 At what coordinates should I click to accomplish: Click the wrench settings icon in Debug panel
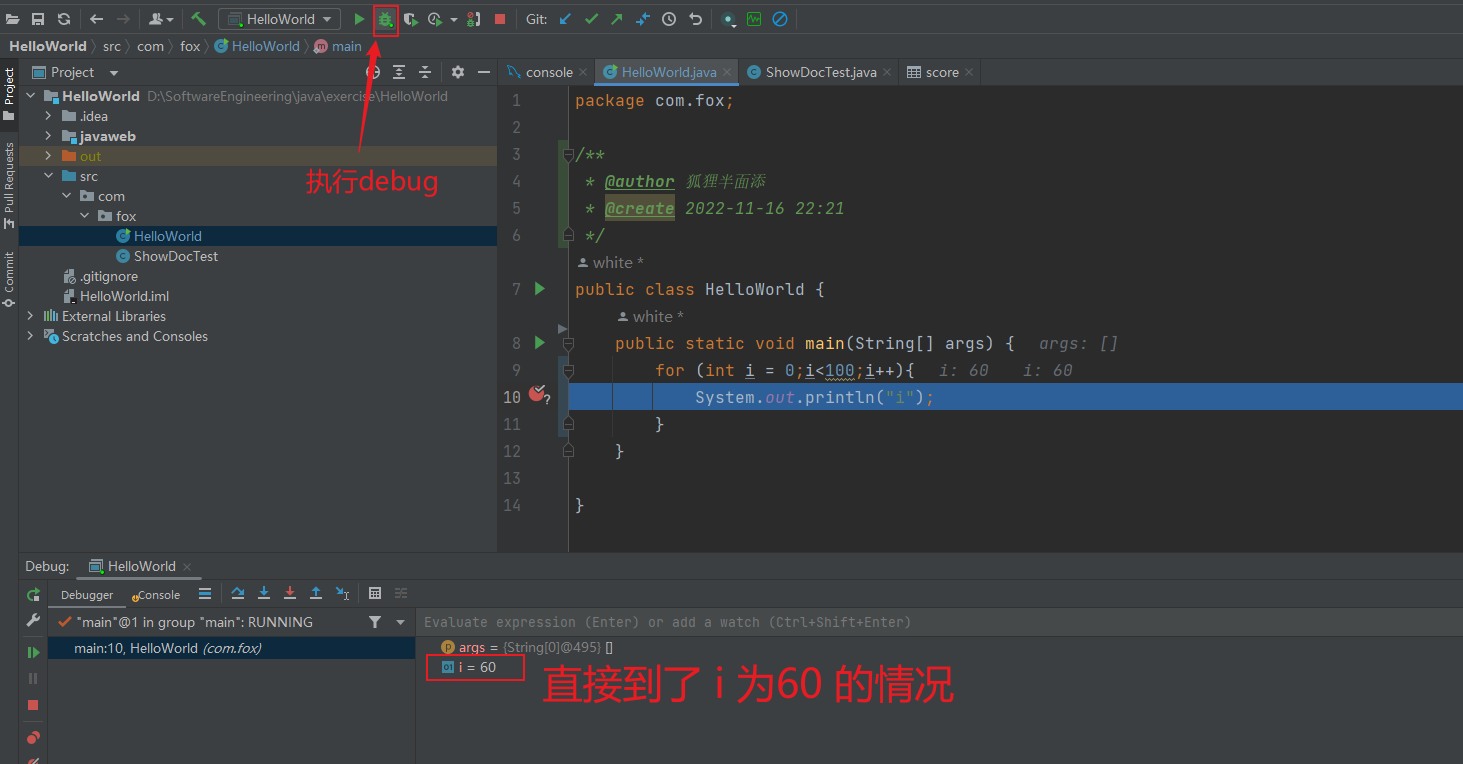point(33,621)
